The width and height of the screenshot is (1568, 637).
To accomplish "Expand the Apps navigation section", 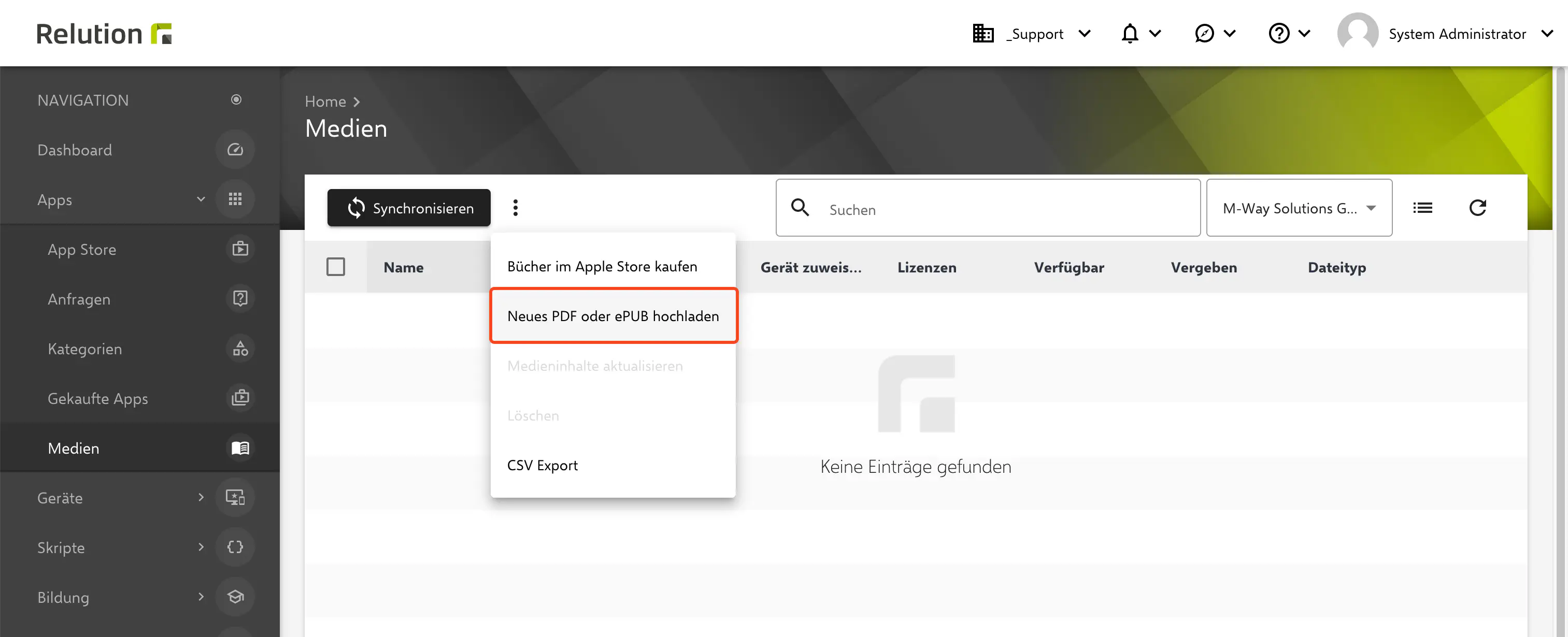I will tap(201, 199).
